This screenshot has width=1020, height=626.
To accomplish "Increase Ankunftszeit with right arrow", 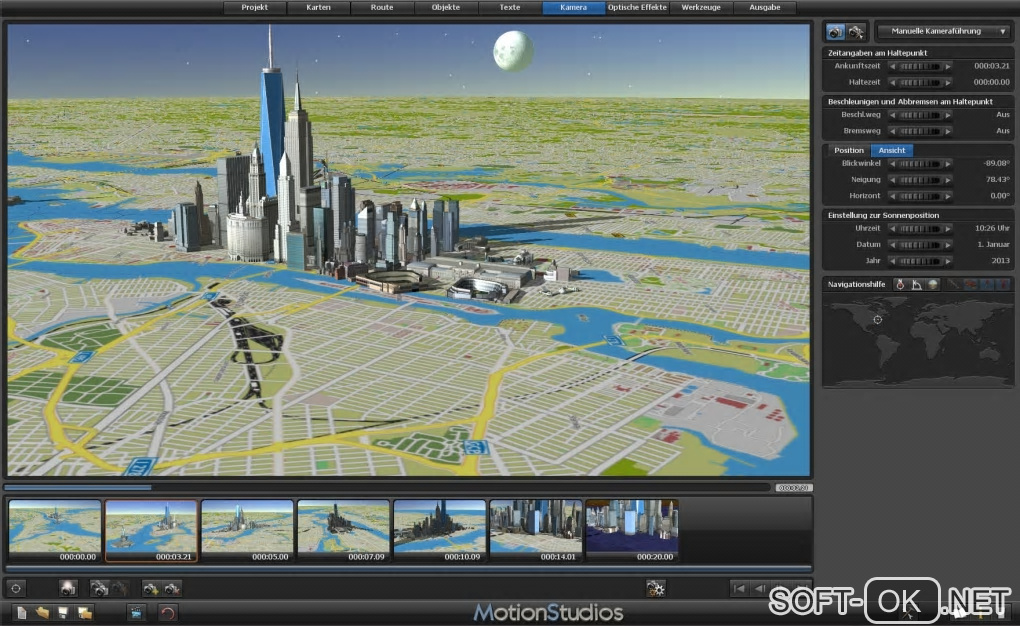I will (x=948, y=66).
